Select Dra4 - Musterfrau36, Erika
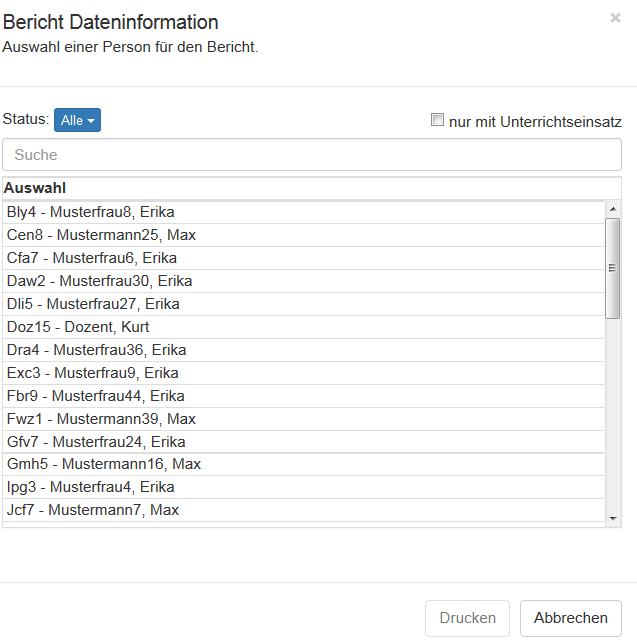The height and width of the screenshot is (642, 637). coord(96,350)
